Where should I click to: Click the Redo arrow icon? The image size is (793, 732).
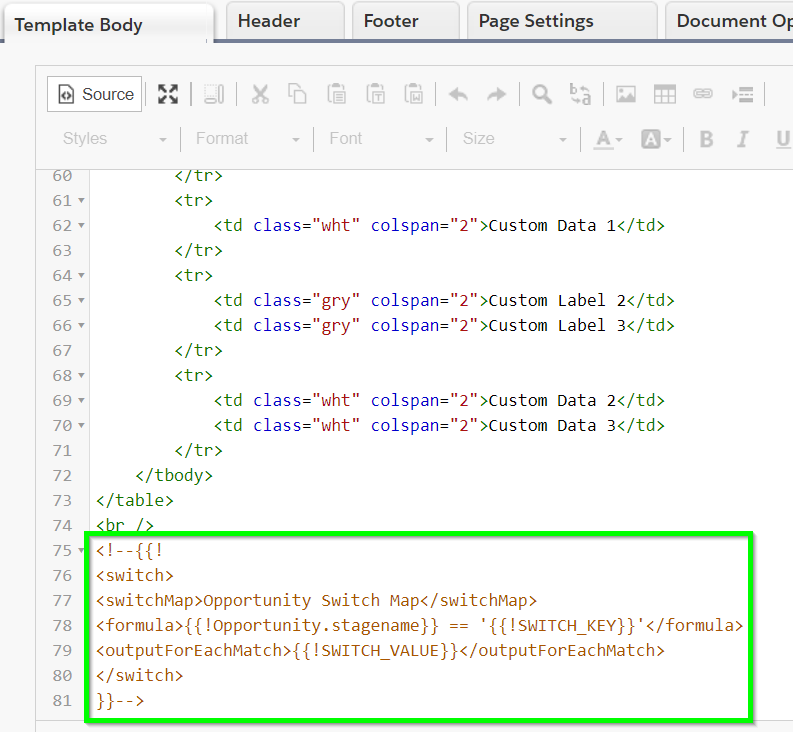(496, 94)
